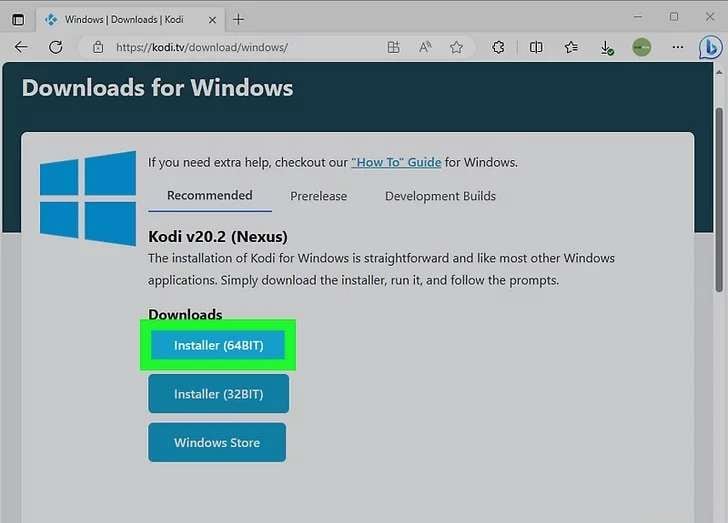728x523 pixels.
Task: Open browser Extensions puzzle icon
Action: click(x=498, y=47)
